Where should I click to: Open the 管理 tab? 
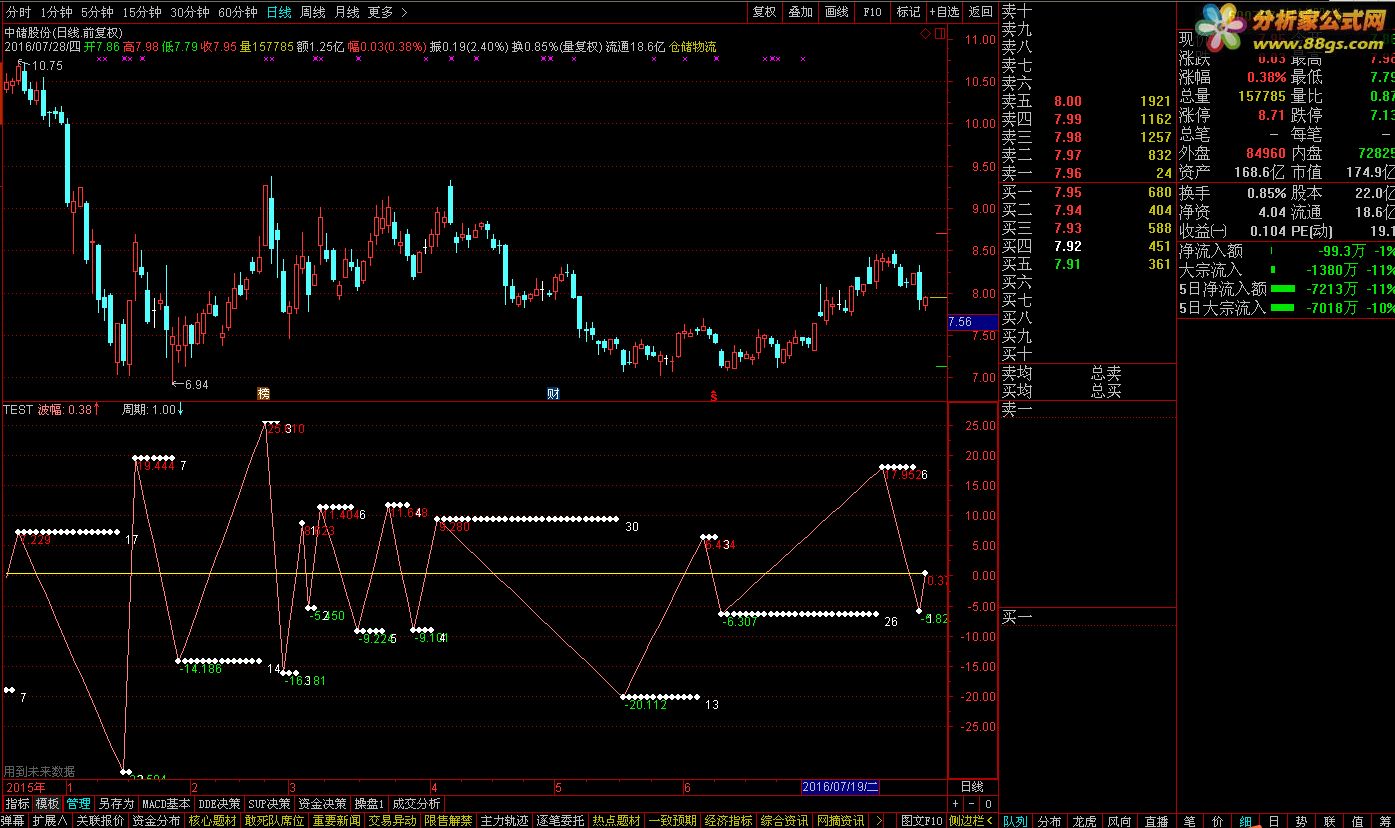click(78, 803)
